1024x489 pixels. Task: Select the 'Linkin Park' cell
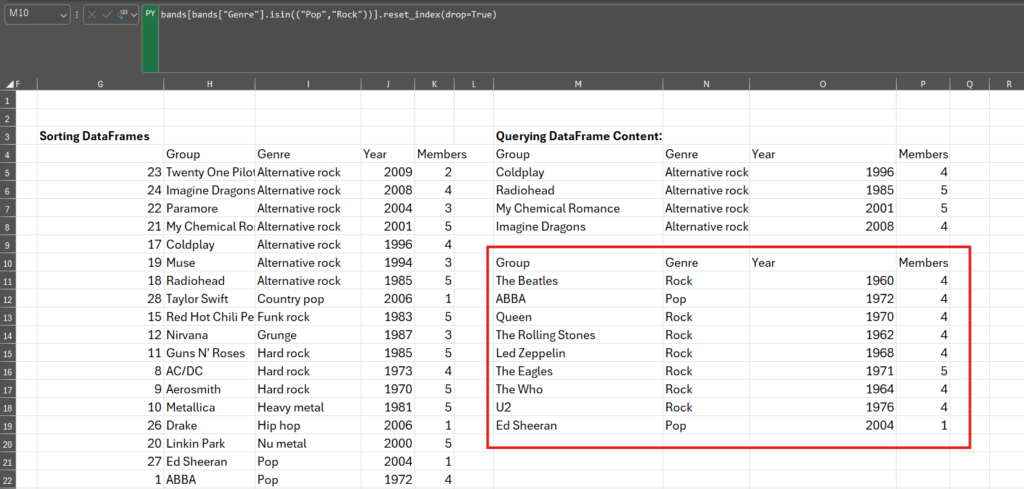(209, 444)
